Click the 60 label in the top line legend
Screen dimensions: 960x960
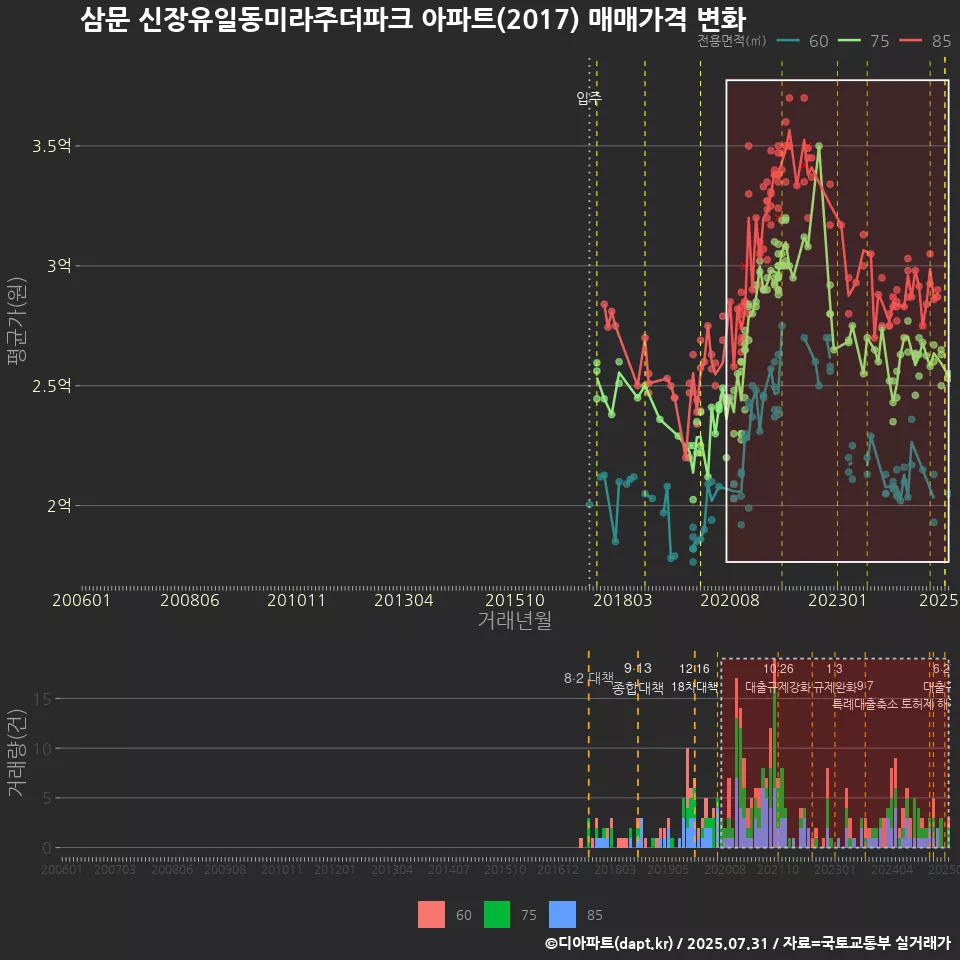pos(819,41)
